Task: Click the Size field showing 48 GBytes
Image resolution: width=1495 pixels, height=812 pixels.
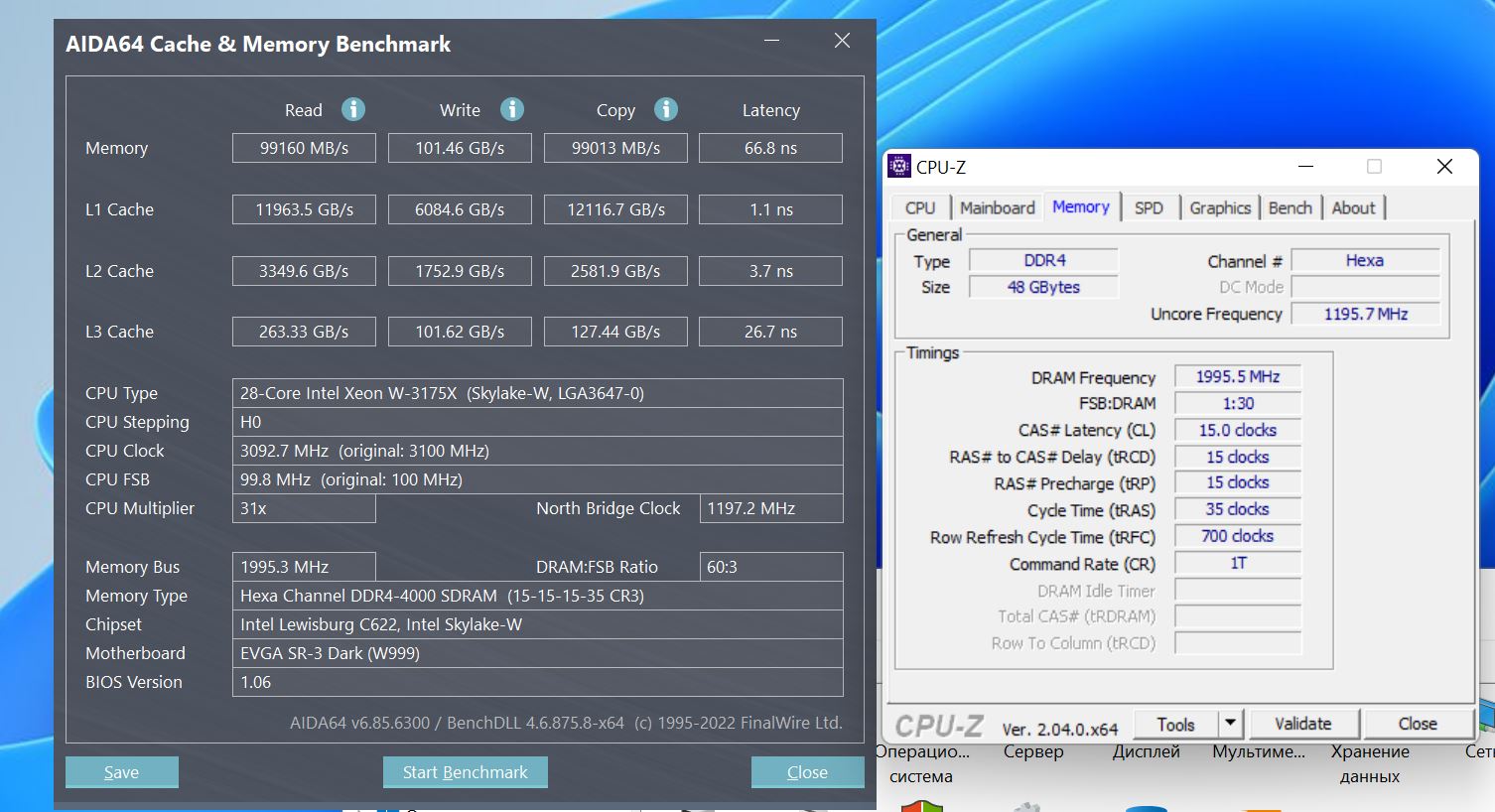Action: [1044, 287]
